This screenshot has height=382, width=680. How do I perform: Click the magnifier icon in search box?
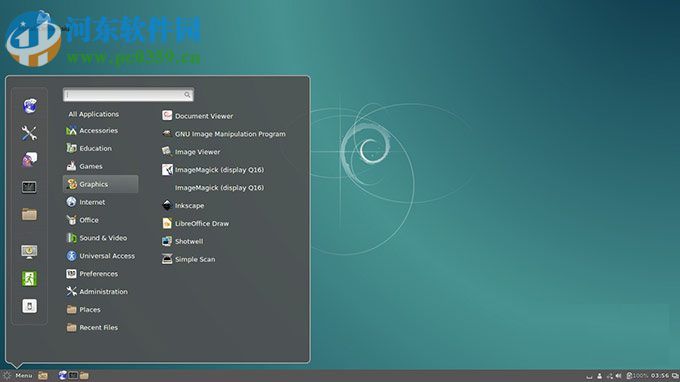coord(187,95)
